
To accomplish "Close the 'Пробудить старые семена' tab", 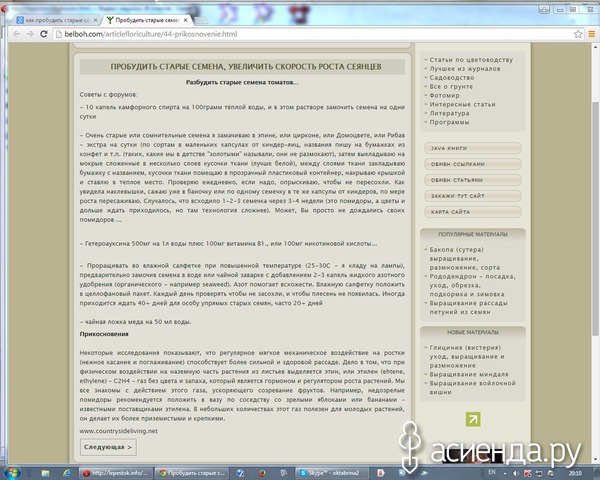I will [186, 20].
